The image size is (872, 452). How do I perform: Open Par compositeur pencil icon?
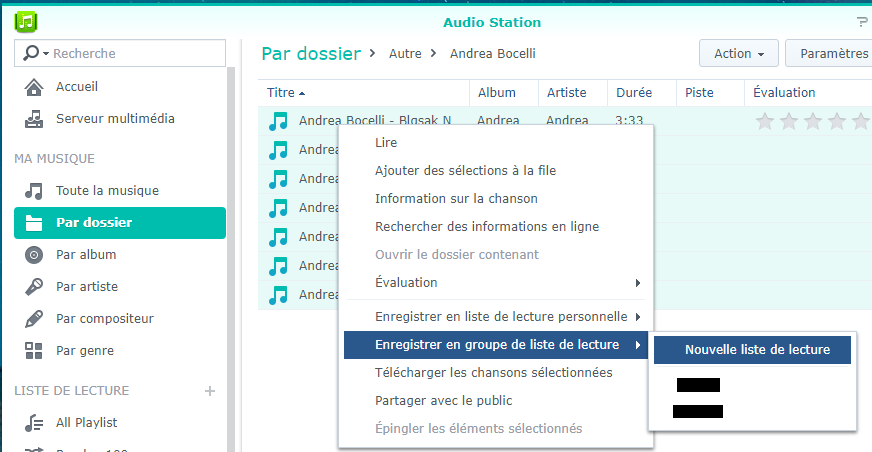tap(34, 319)
